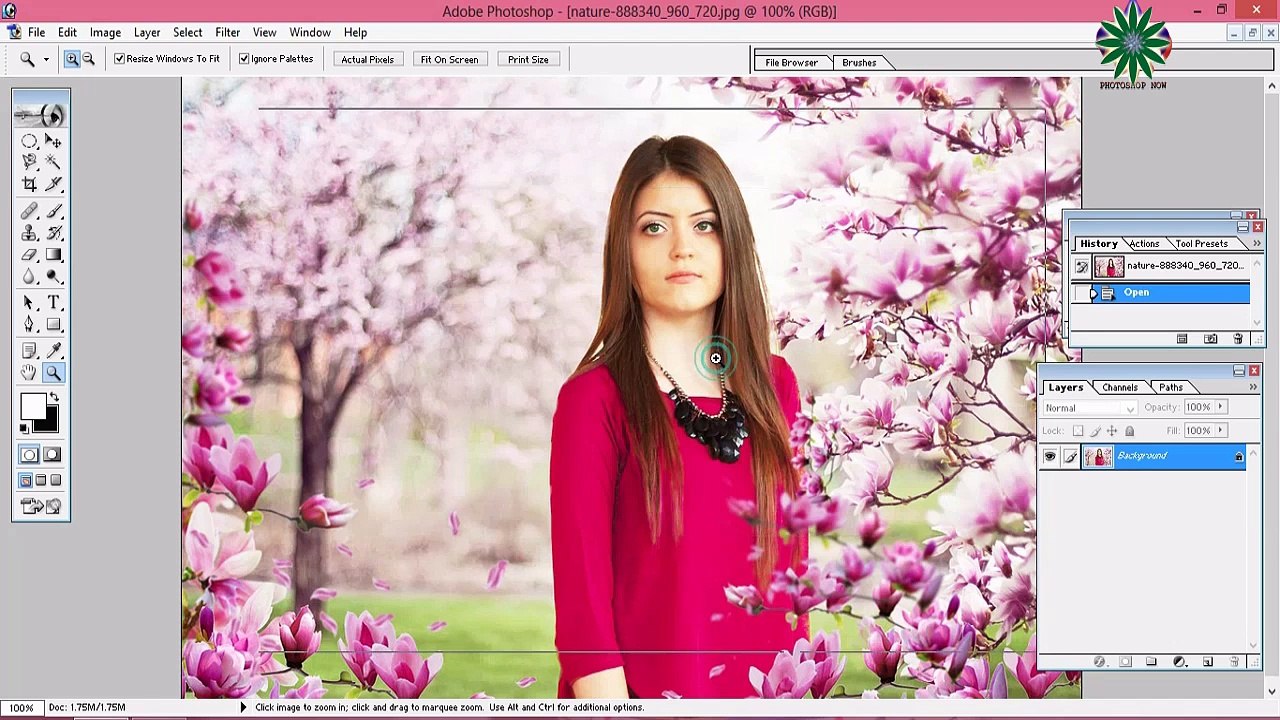The image size is (1280, 720).
Task: Open status bar document info arrow
Action: pyautogui.click(x=243, y=707)
